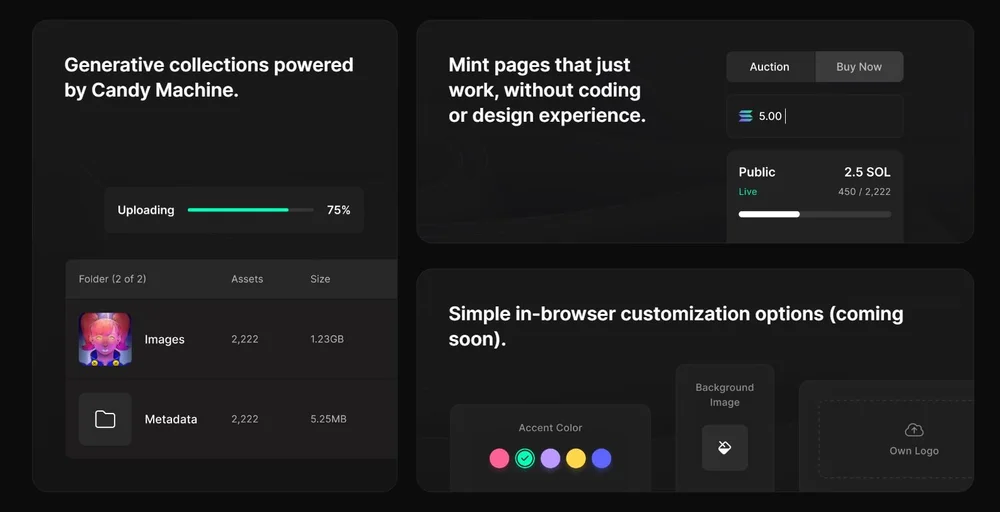Pick the checked green accent color
Screen dimensions: 1000x512
pos(525,458)
